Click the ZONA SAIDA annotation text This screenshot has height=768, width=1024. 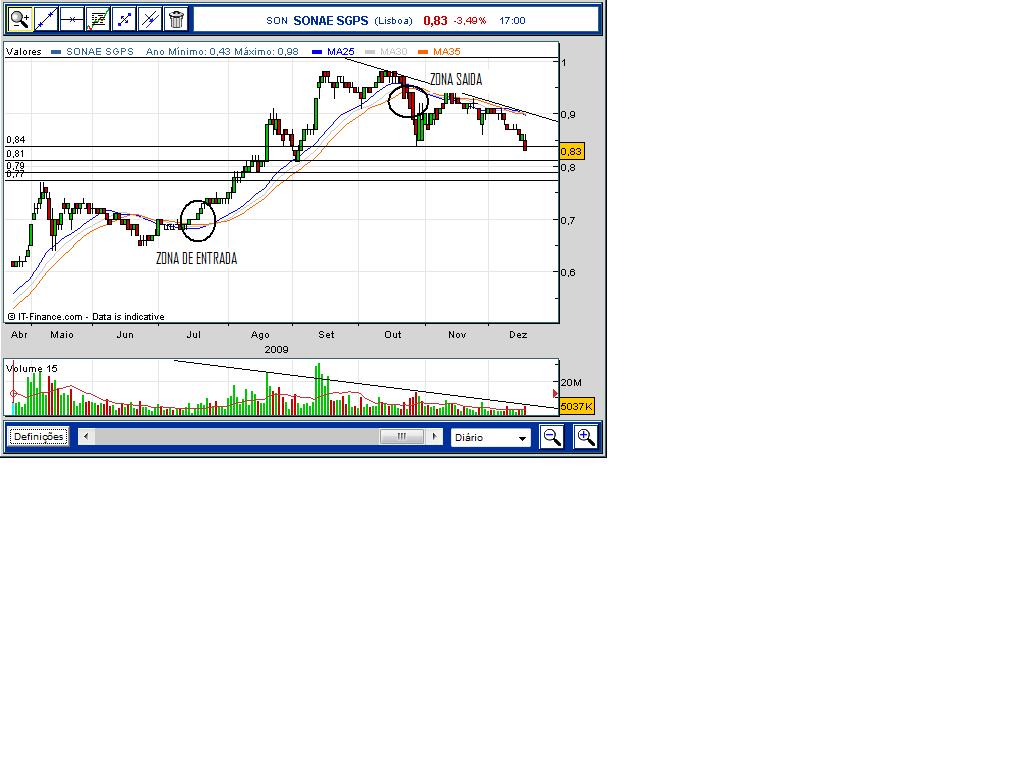[456, 79]
